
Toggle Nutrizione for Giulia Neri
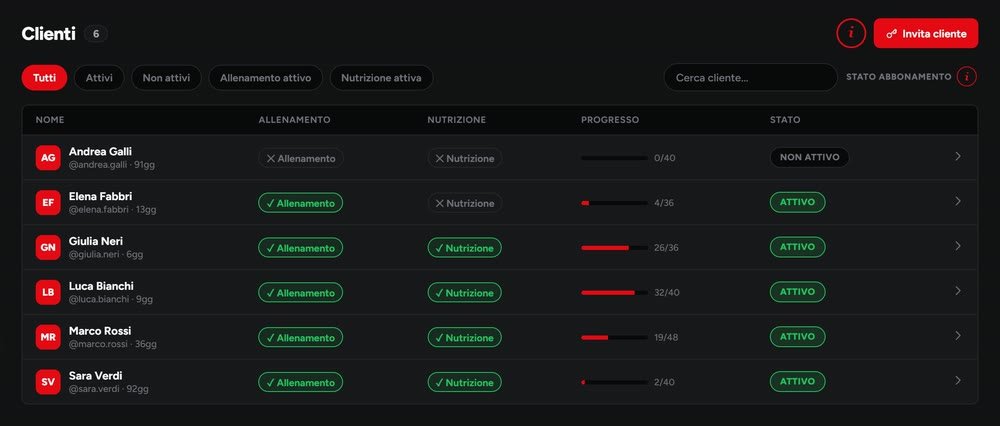click(465, 248)
